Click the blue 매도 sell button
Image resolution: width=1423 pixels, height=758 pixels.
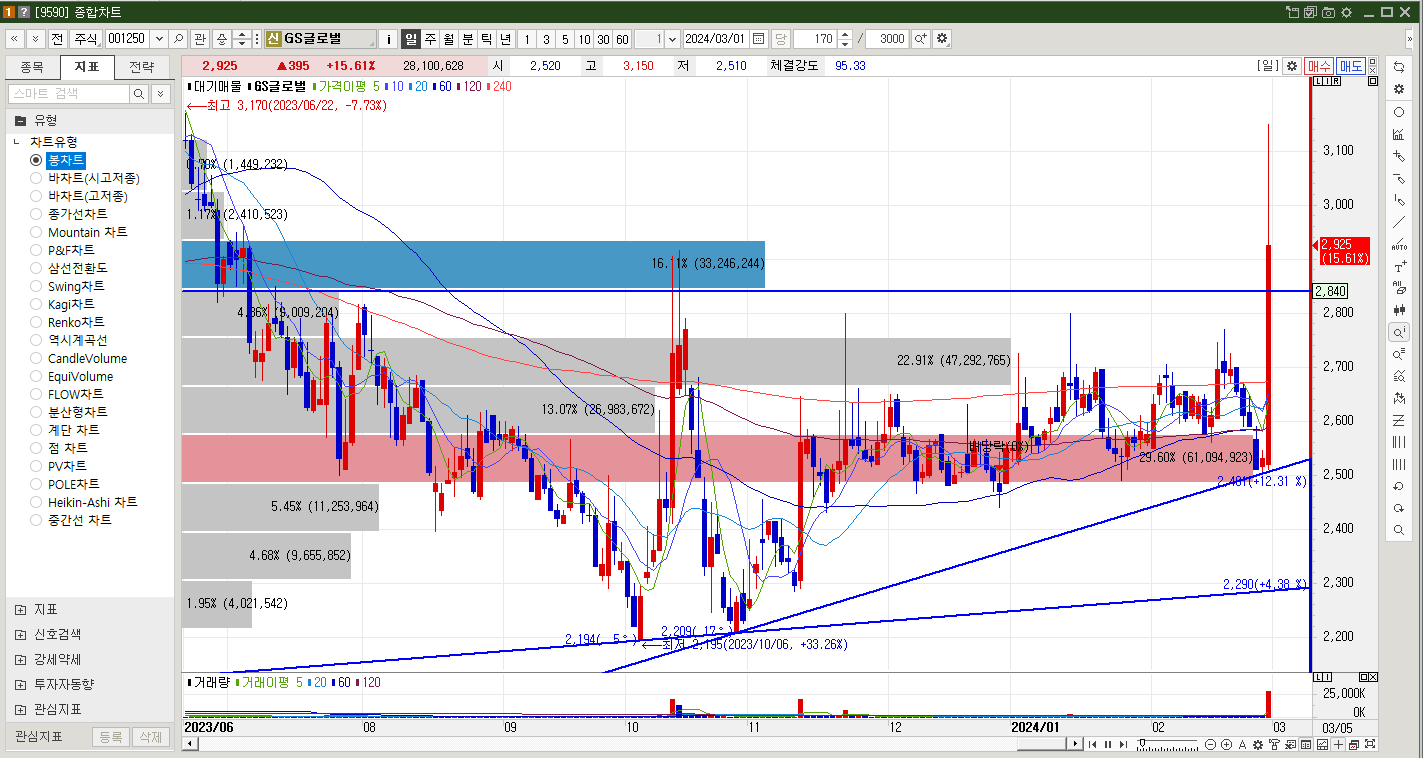[1351, 65]
